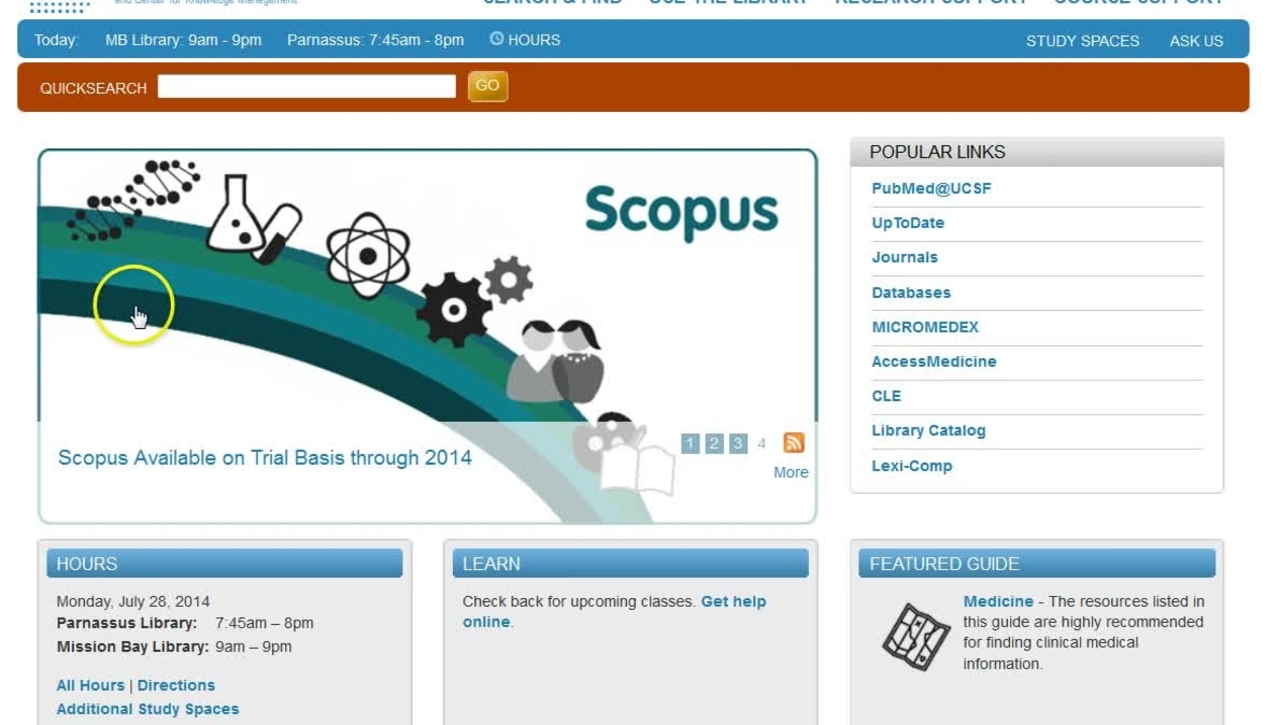Open the HOURS link in the top bar
The height and width of the screenshot is (725, 1280).
pos(534,40)
